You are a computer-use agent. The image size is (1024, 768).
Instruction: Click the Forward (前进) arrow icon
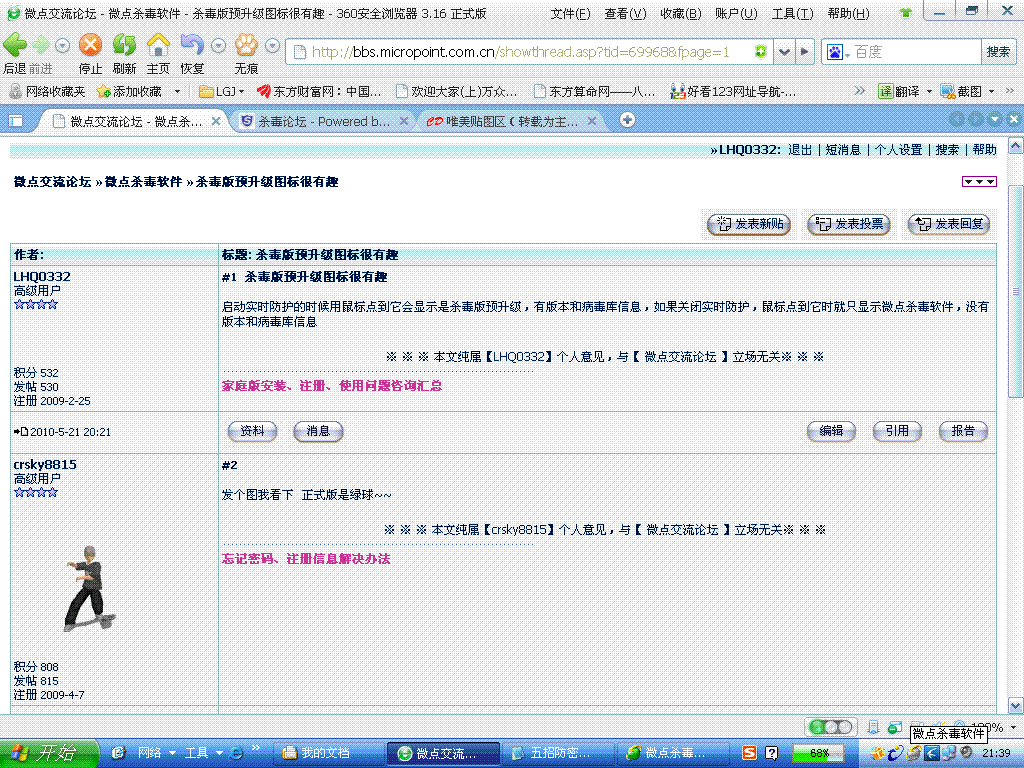click(x=40, y=45)
